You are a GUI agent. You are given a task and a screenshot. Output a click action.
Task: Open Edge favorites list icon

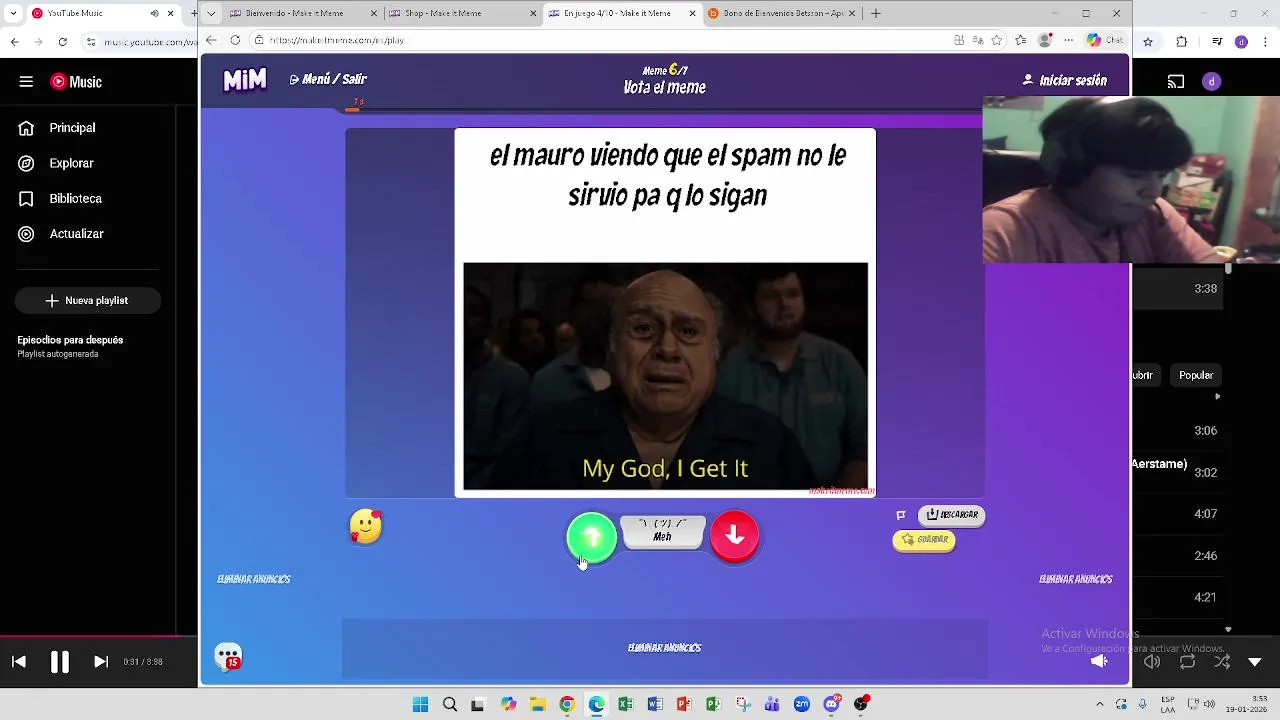click(1020, 40)
